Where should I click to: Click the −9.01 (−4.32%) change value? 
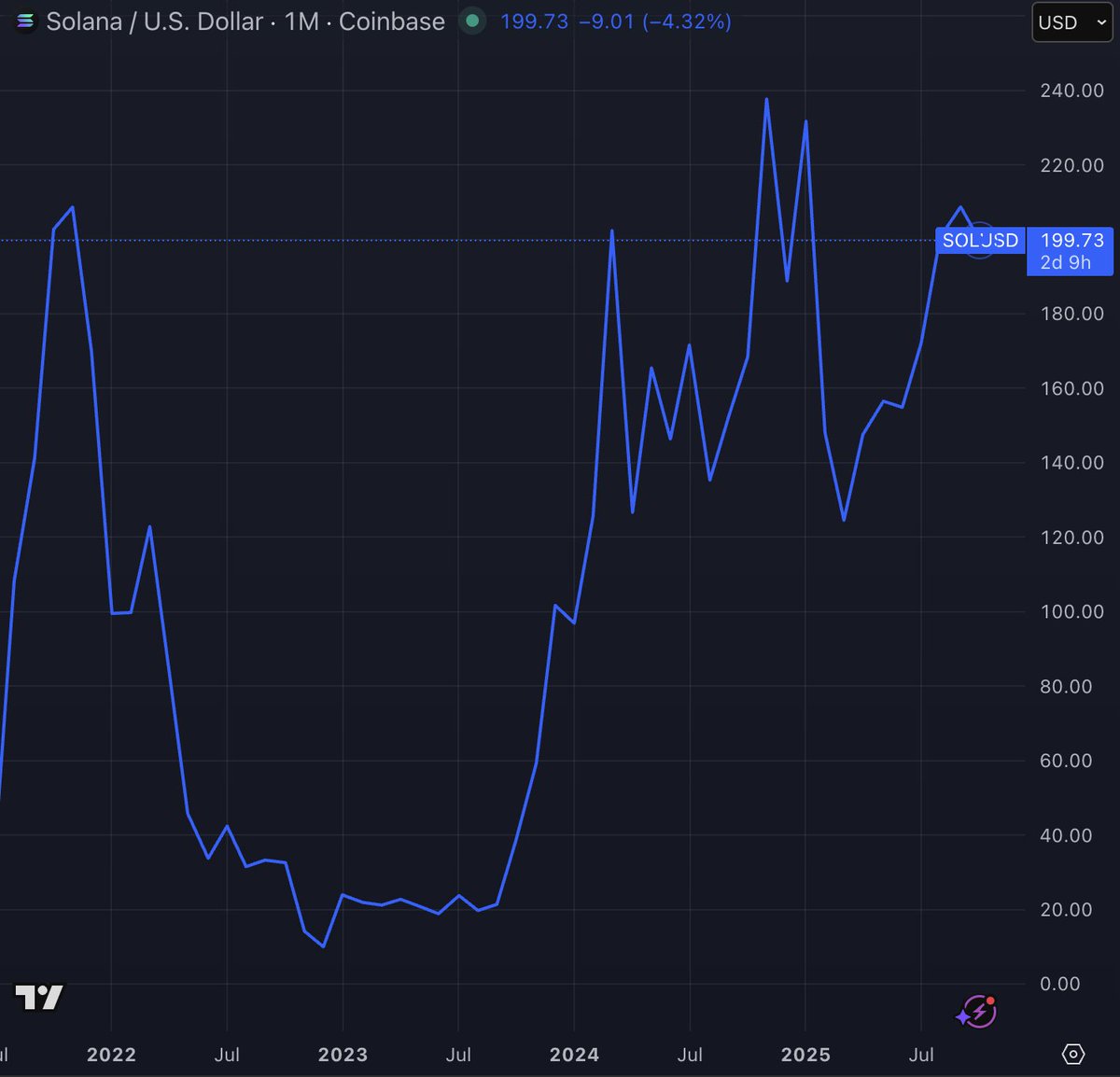click(655, 21)
